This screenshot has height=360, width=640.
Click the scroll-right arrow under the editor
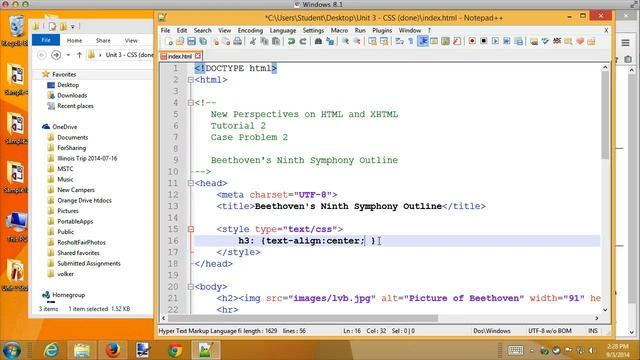click(597, 318)
